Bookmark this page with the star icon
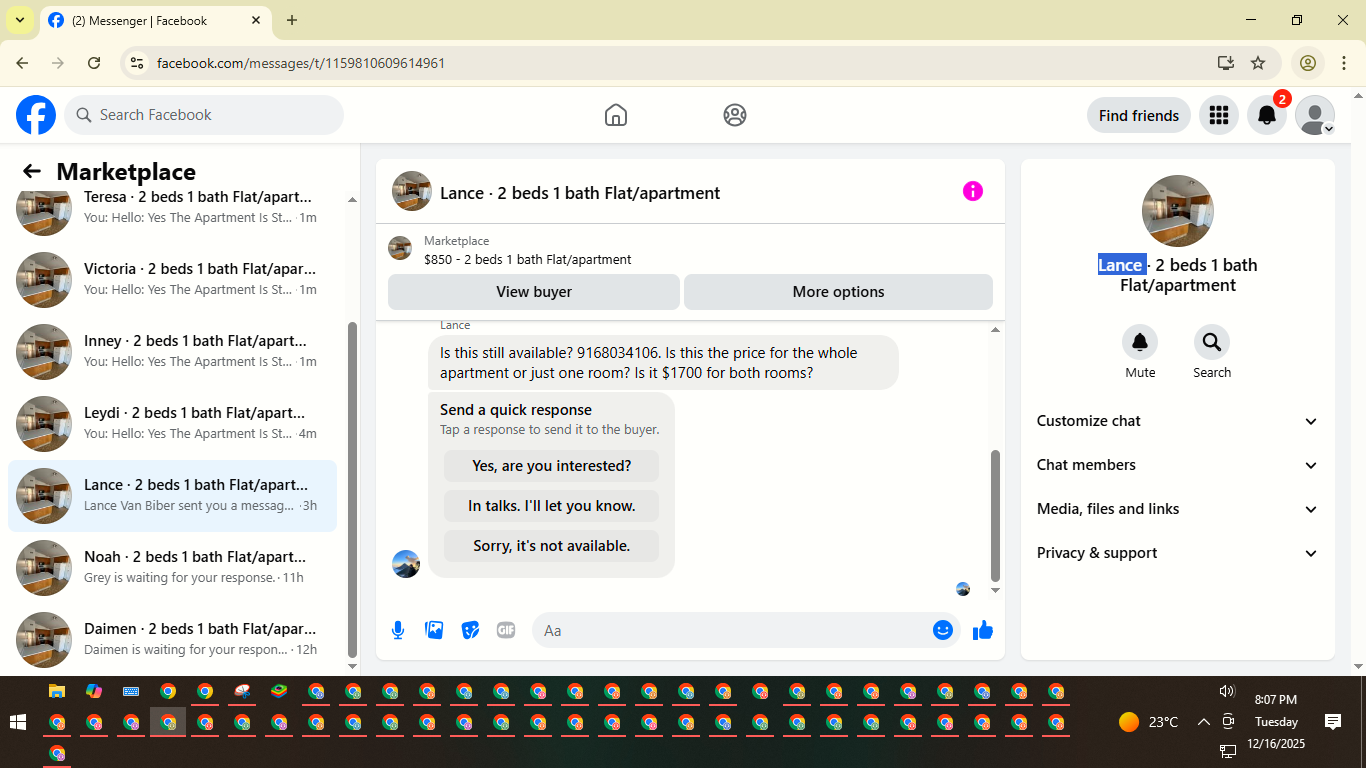 point(1258,63)
